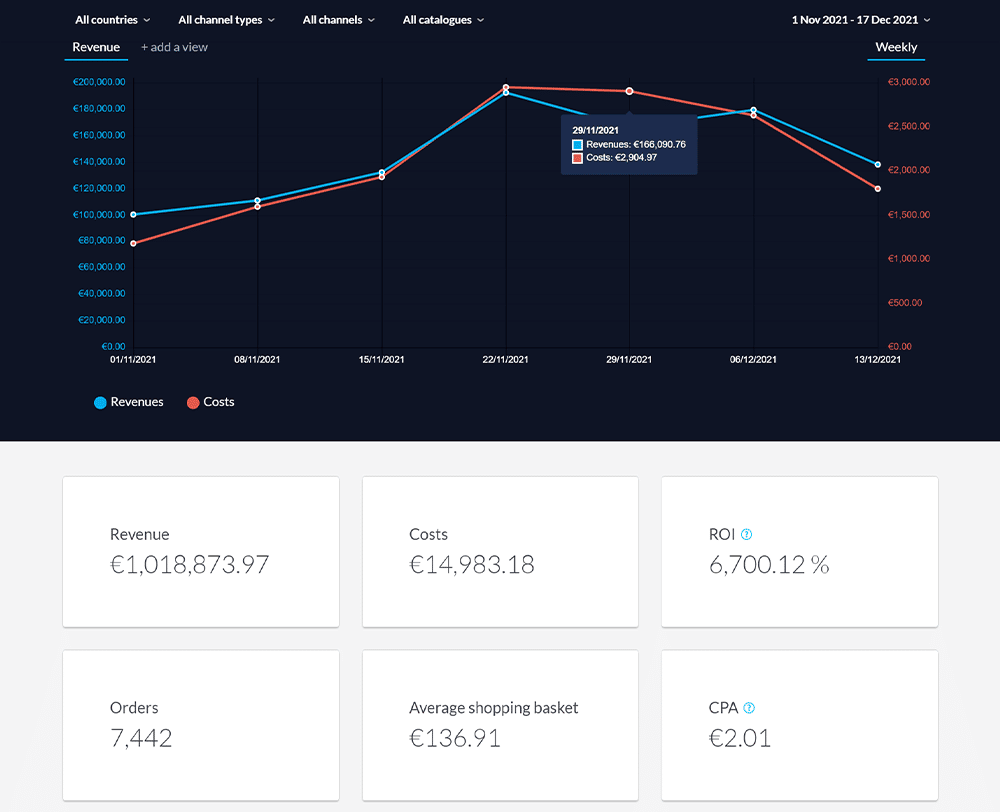
Task: Click the Orders count 7,442
Action: (141, 738)
